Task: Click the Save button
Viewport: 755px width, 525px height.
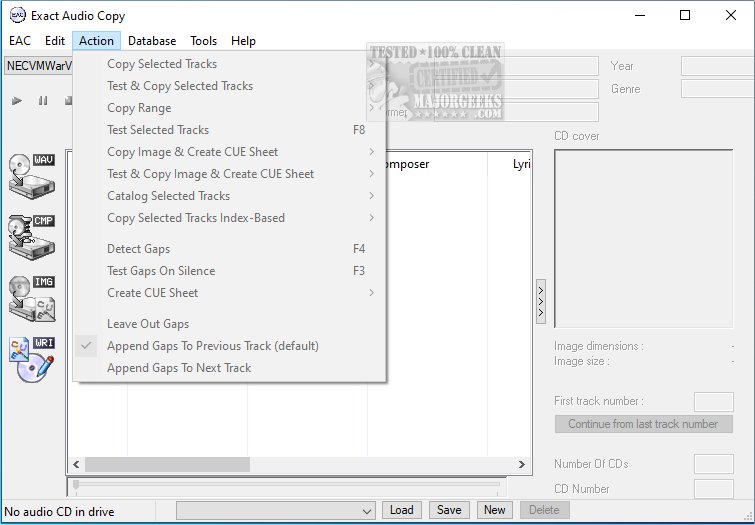Action: (x=449, y=510)
